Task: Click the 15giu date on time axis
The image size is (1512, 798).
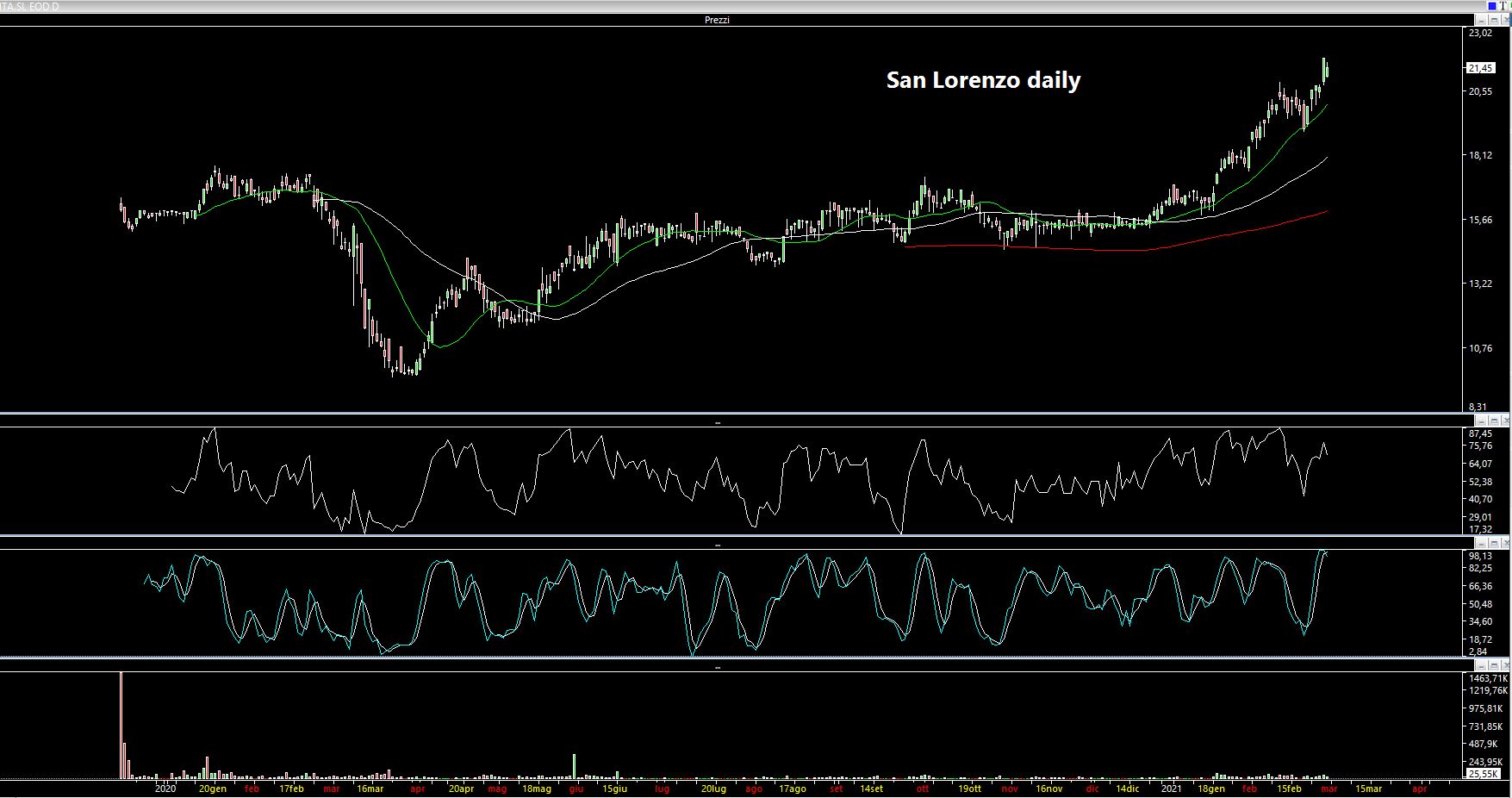Action: pyautogui.click(x=615, y=789)
